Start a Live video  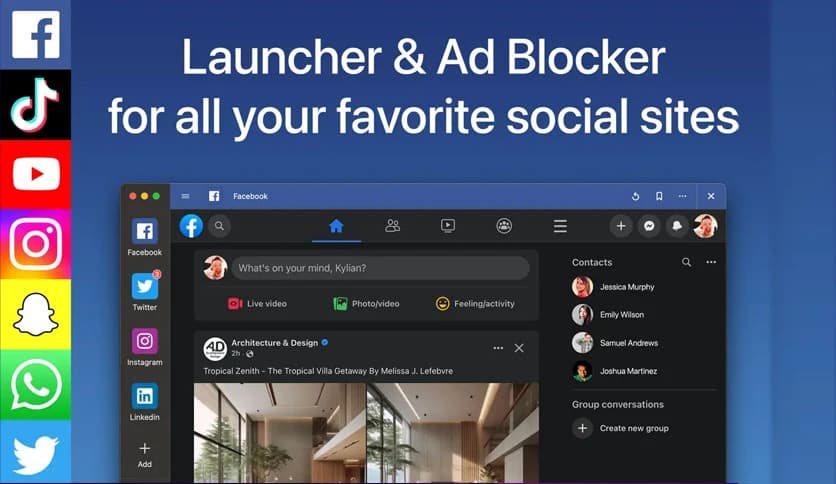tap(258, 303)
